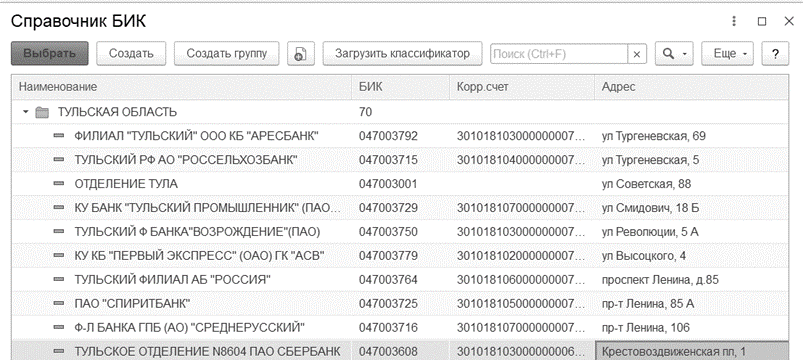The image size is (803, 360).
Task: Click Загрузить классификатор button
Action: pyautogui.click(x=402, y=53)
